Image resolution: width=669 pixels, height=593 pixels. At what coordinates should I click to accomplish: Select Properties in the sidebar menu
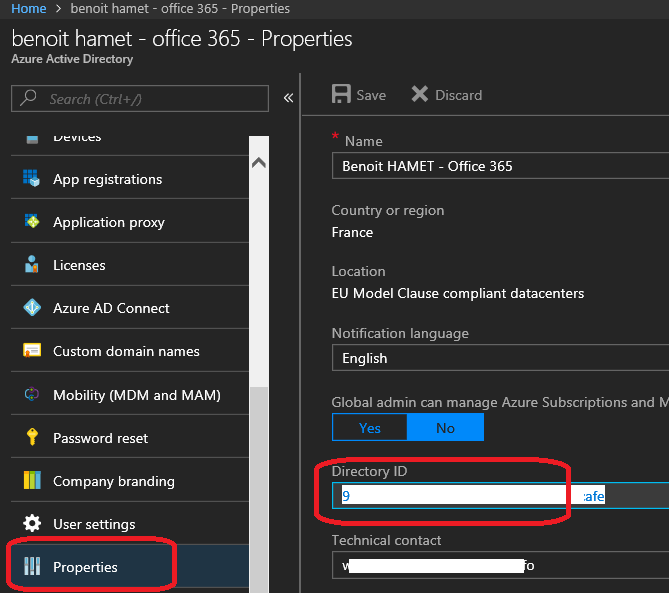pos(85,567)
